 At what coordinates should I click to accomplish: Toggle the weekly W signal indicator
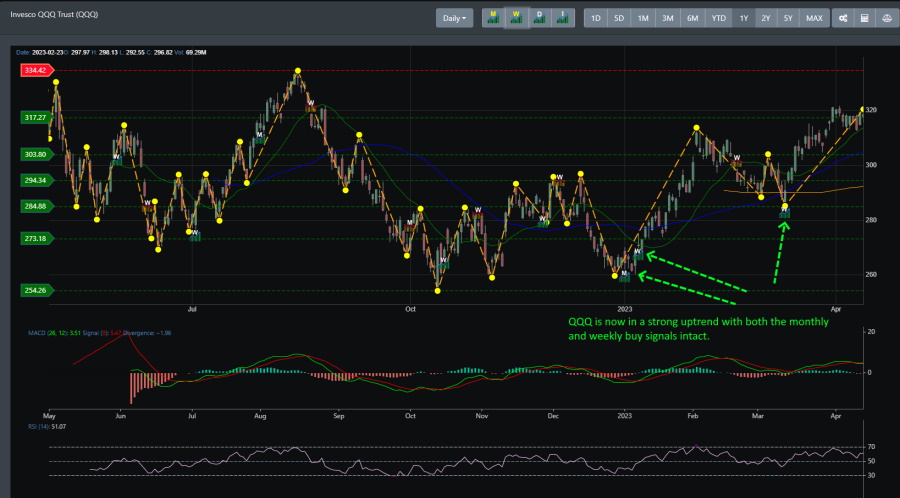(x=517, y=18)
